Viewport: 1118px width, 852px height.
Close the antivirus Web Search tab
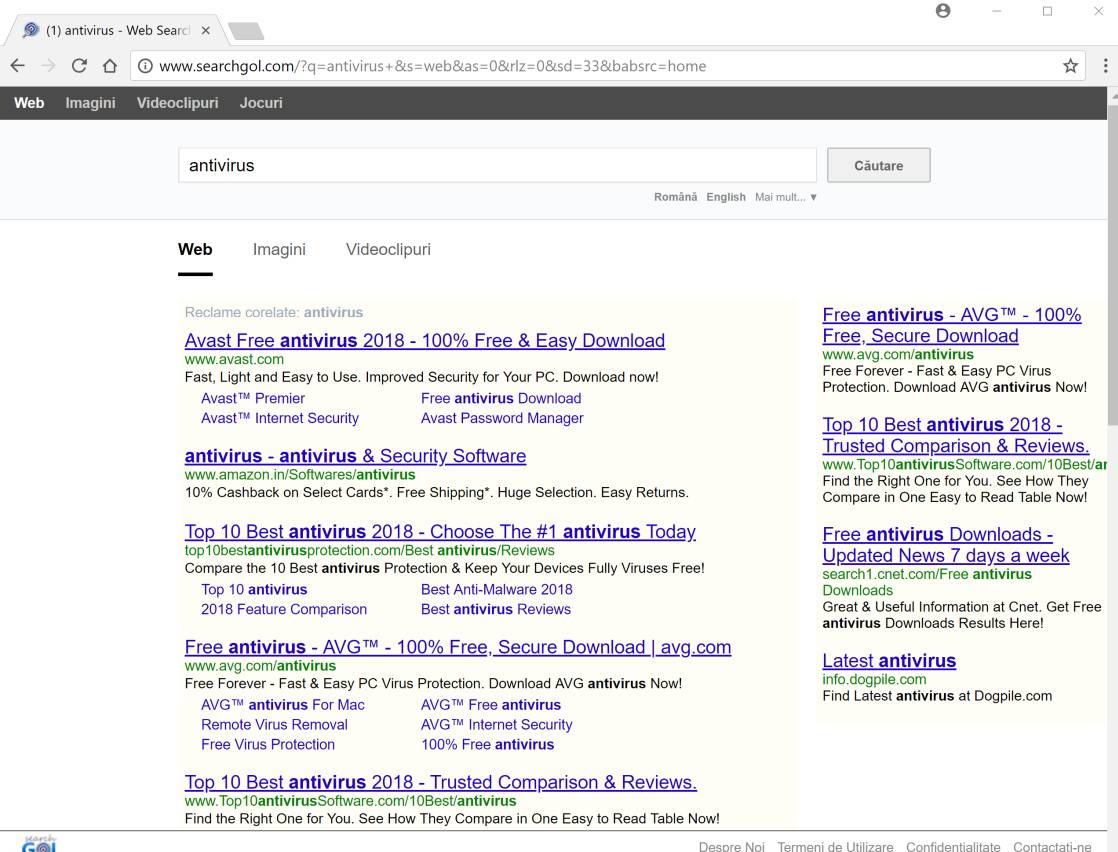[x=205, y=31]
